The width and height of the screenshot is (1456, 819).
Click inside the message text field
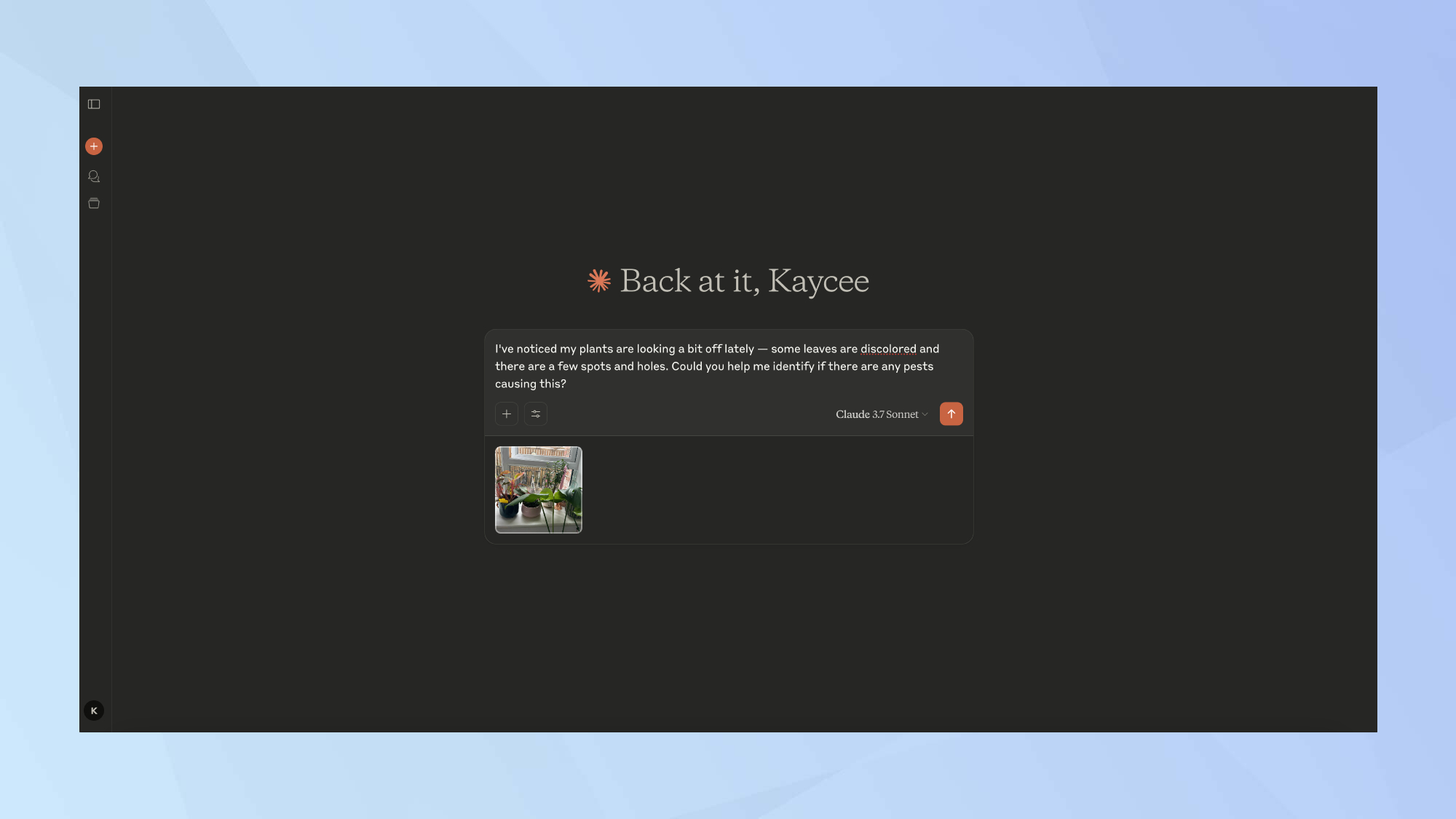click(x=728, y=366)
